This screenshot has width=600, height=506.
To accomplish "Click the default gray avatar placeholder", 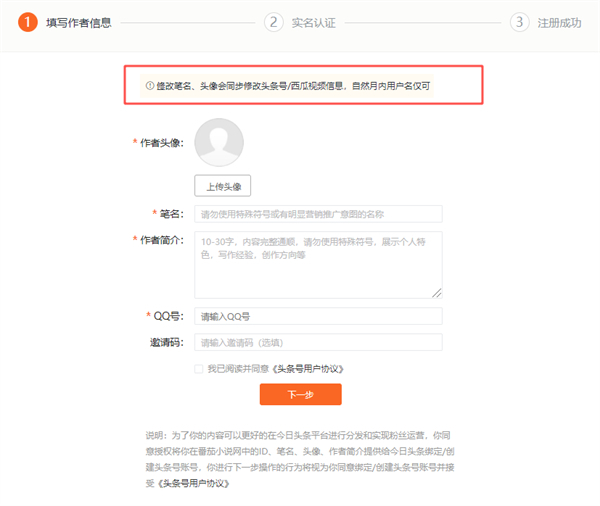I will 219,142.
